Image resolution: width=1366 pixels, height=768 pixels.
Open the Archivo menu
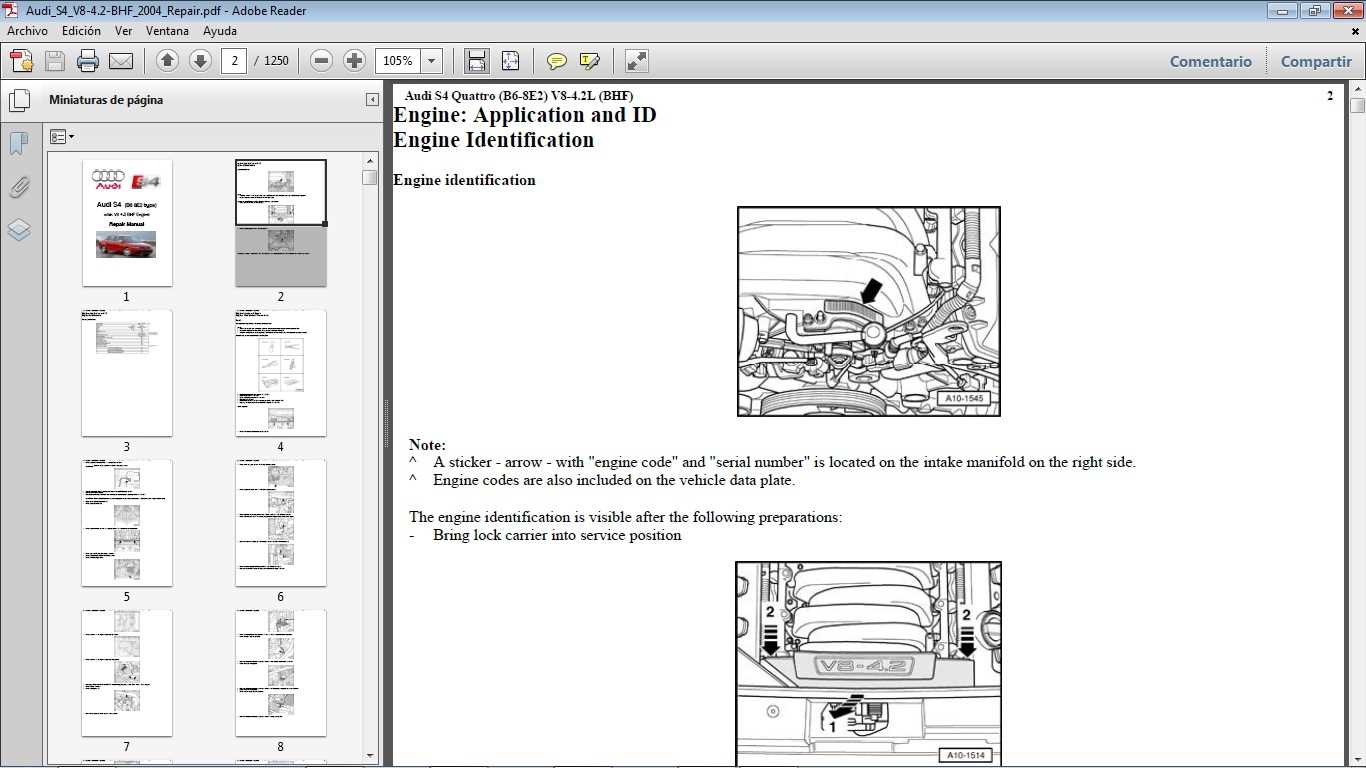pos(28,31)
